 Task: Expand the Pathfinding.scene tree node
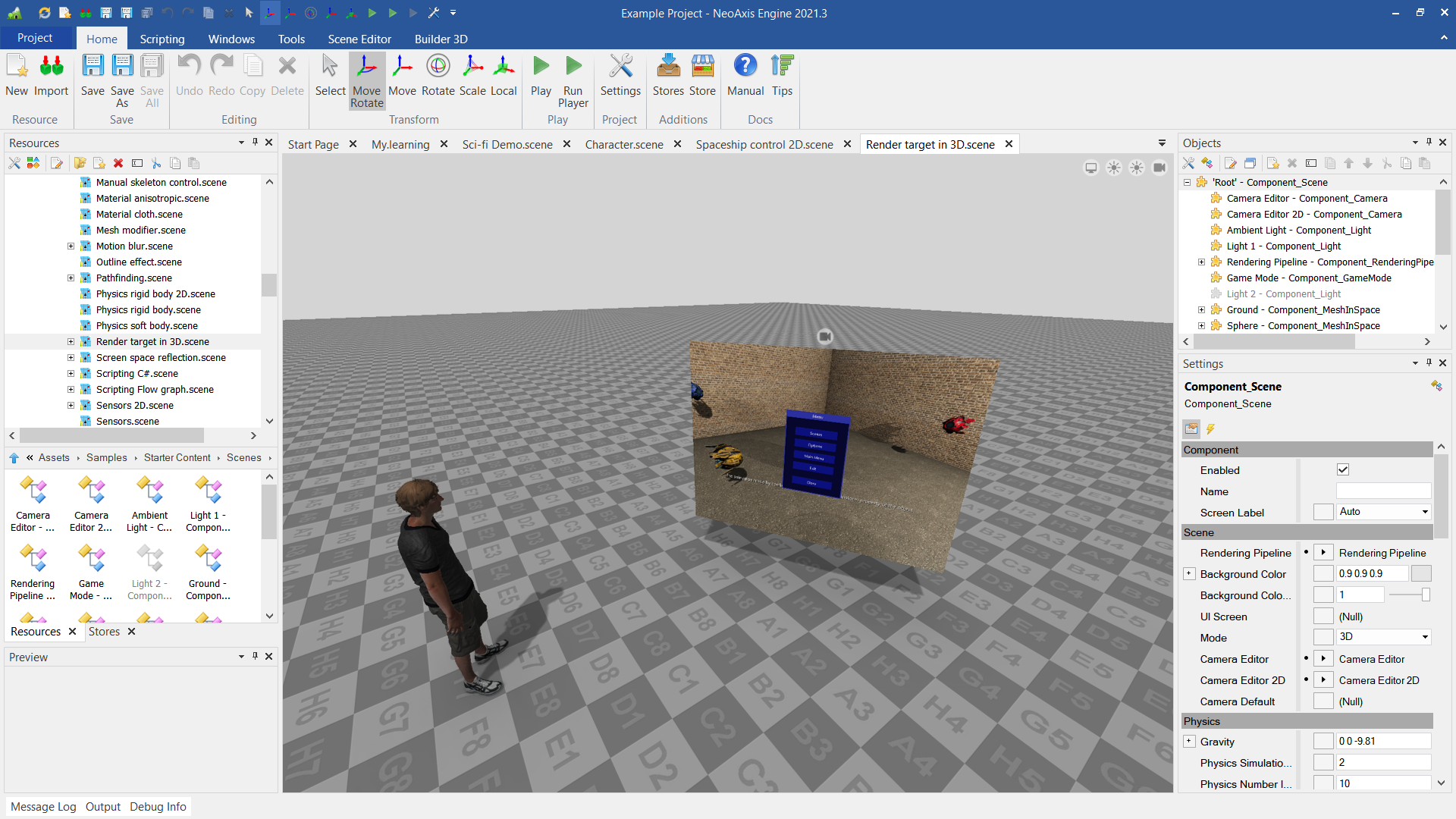[x=71, y=278]
